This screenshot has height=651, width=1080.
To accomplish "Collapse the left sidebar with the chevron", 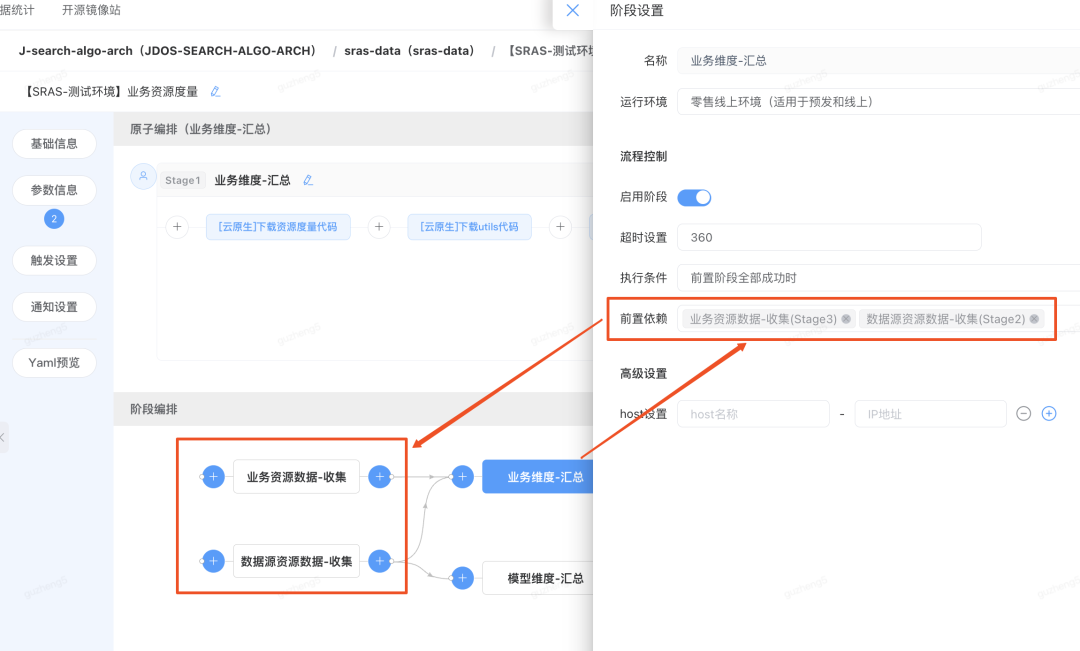I will (x=3, y=437).
